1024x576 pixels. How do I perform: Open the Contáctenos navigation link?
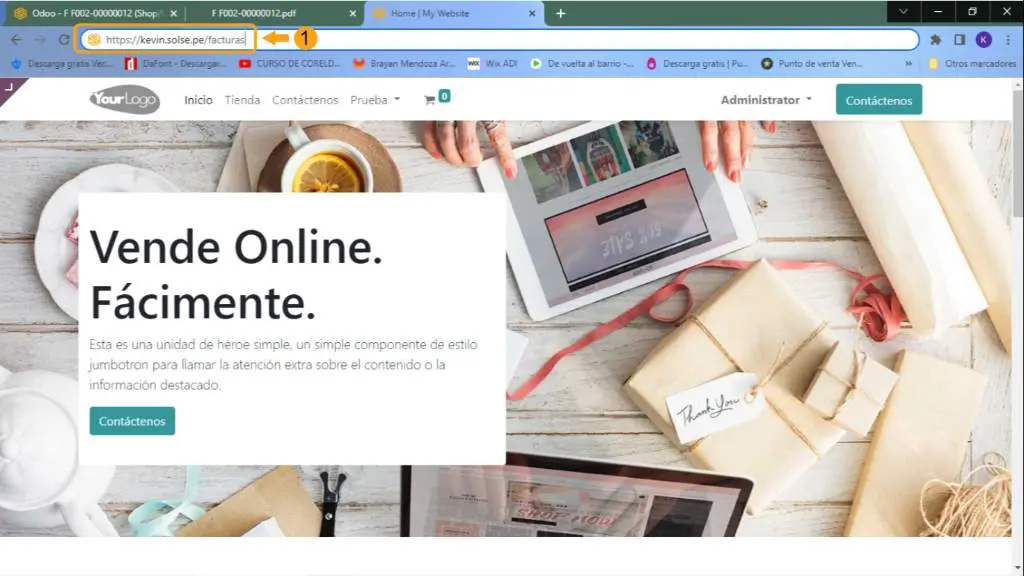click(x=305, y=100)
